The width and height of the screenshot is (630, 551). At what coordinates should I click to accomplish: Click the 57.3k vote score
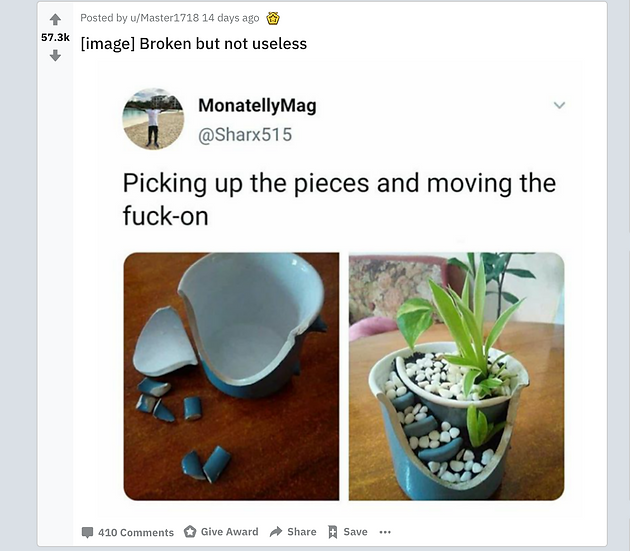(x=55, y=37)
